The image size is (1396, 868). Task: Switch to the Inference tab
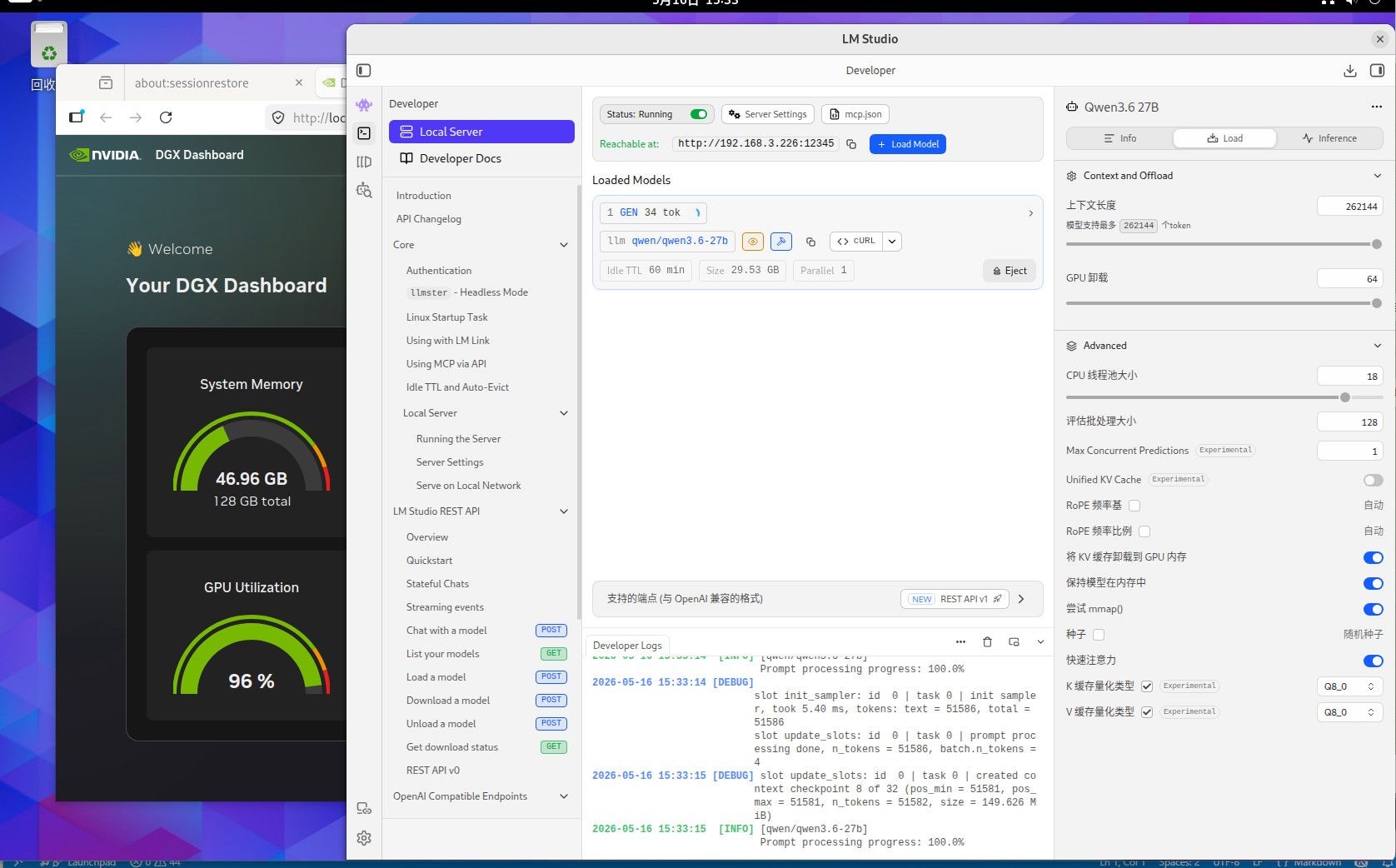click(x=1329, y=138)
